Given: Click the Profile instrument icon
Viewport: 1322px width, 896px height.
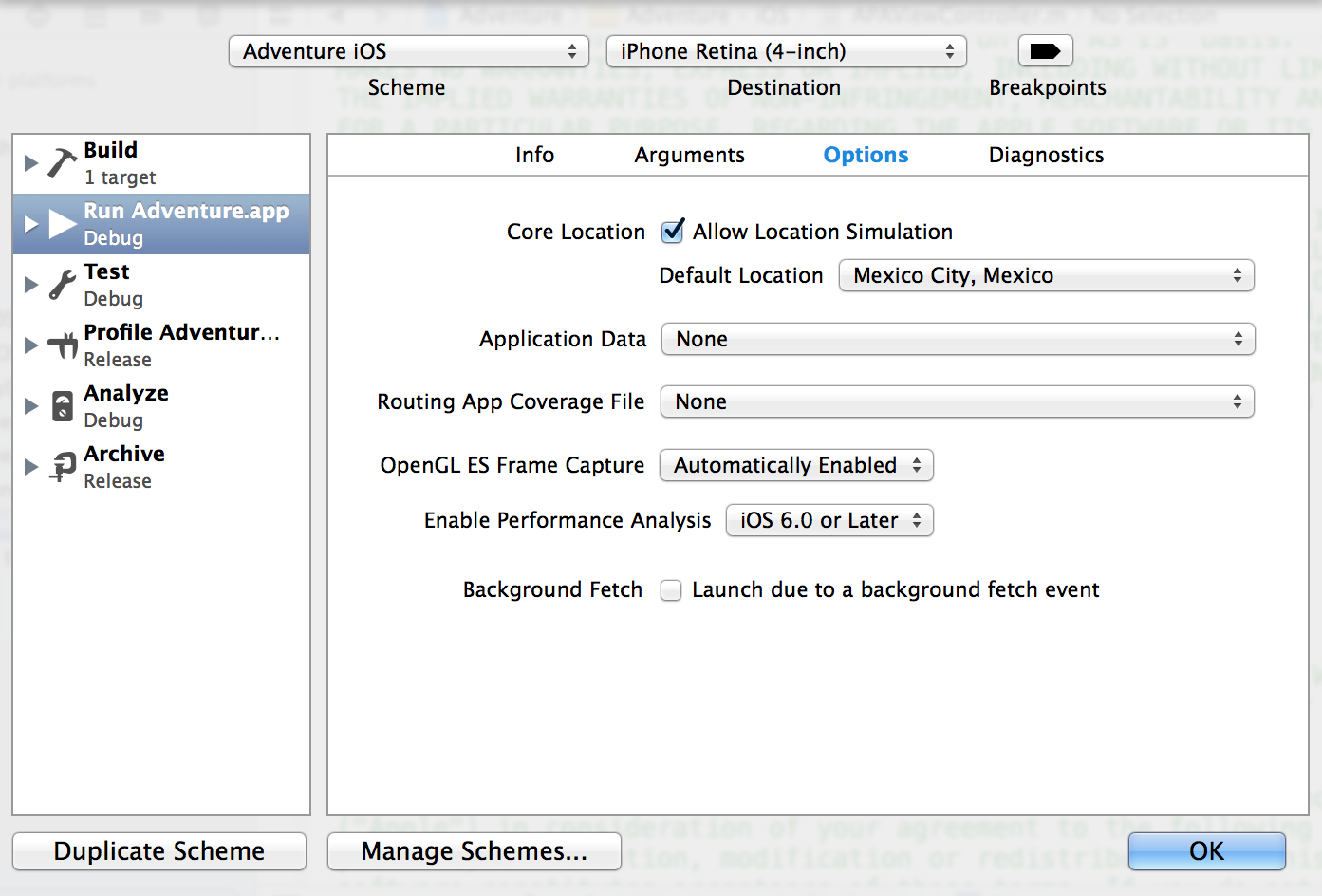Looking at the screenshot, I should 63,345.
